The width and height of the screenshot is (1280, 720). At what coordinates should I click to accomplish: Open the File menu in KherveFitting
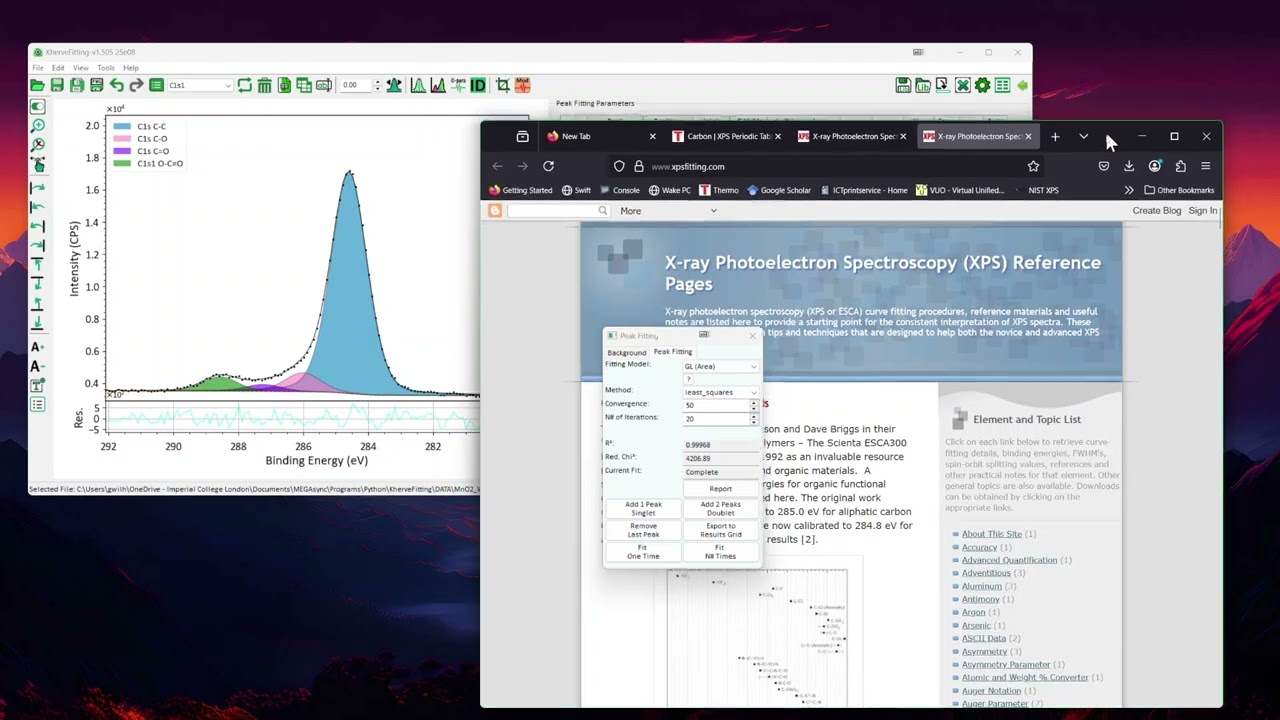pyautogui.click(x=38, y=68)
